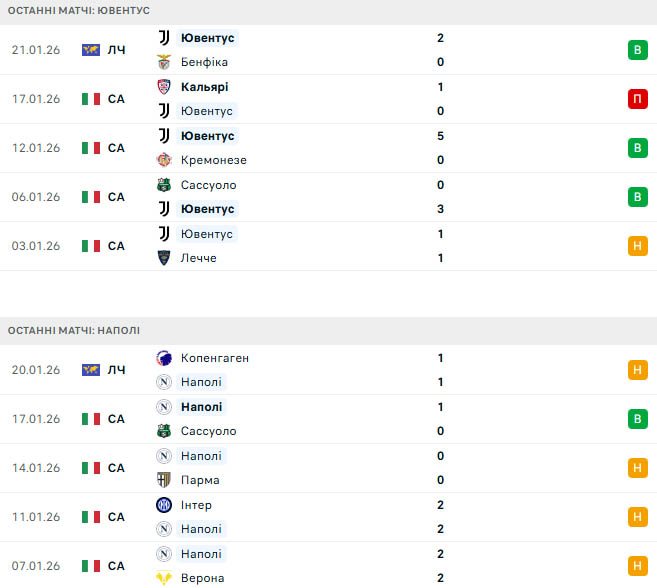The height and width of the screenshot is (588, 657).
Task: Click the Lecce club crest icon
Action: pyautogui.click(x=164, y=258)
